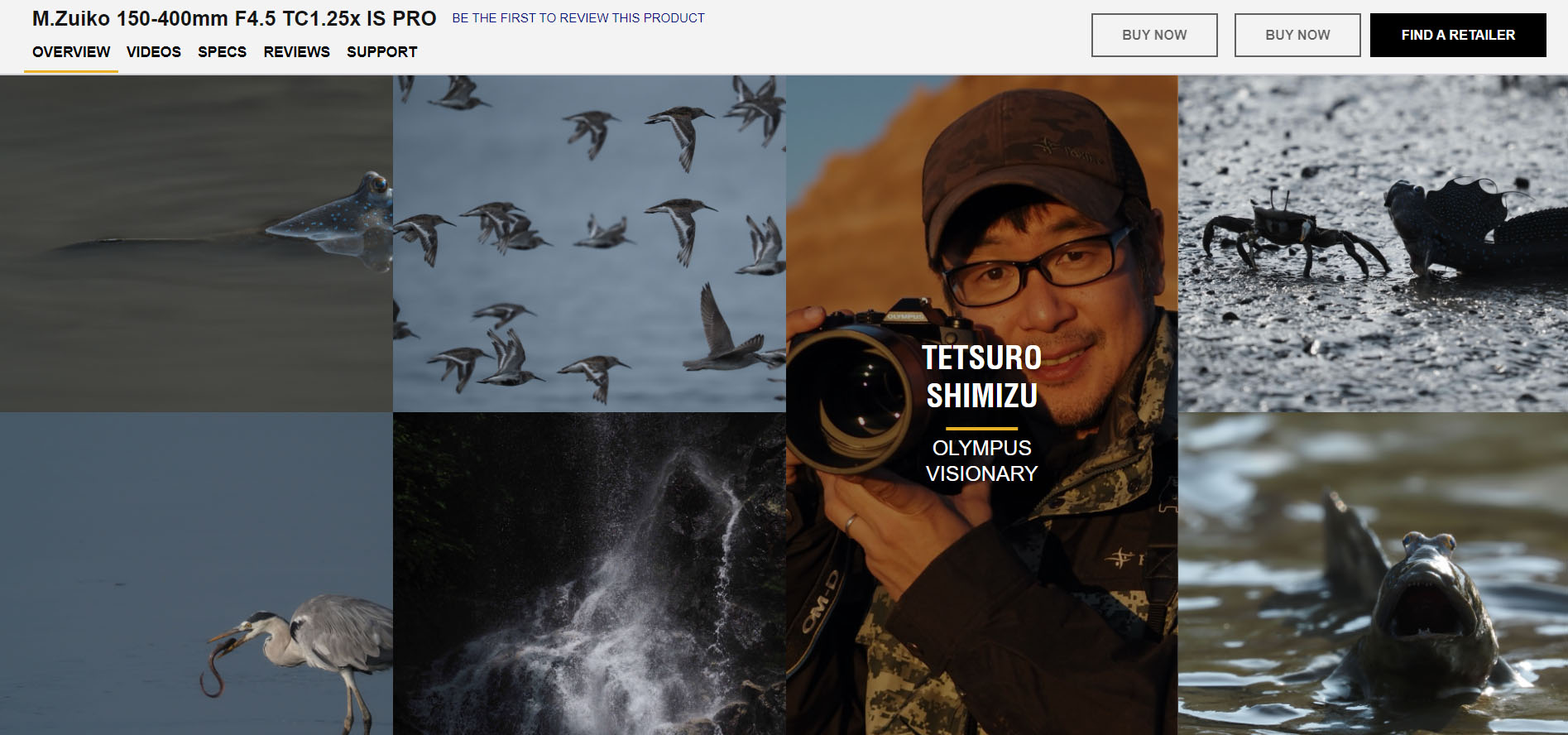
Task: Click the Olympus Visionary label
Action: (981, 461)
